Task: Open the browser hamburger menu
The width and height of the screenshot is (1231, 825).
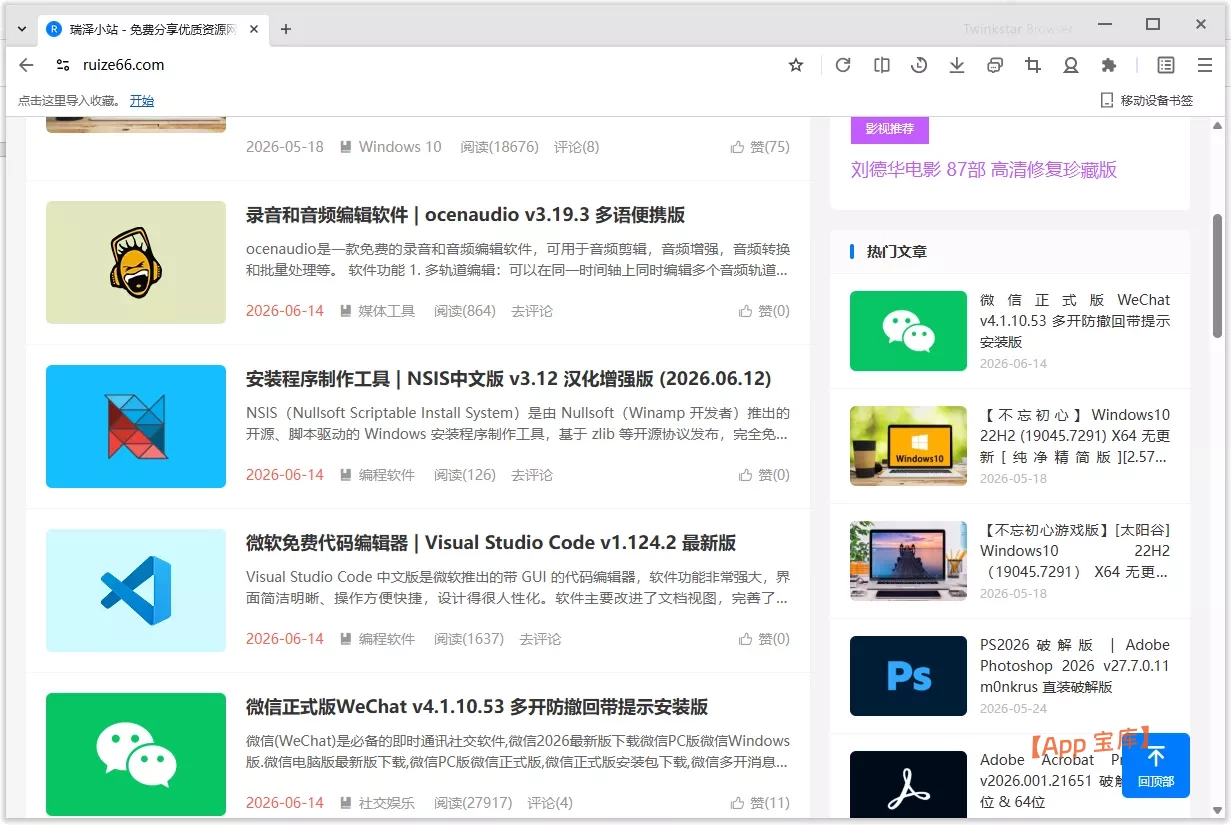Action: (x=1205, y=65)
